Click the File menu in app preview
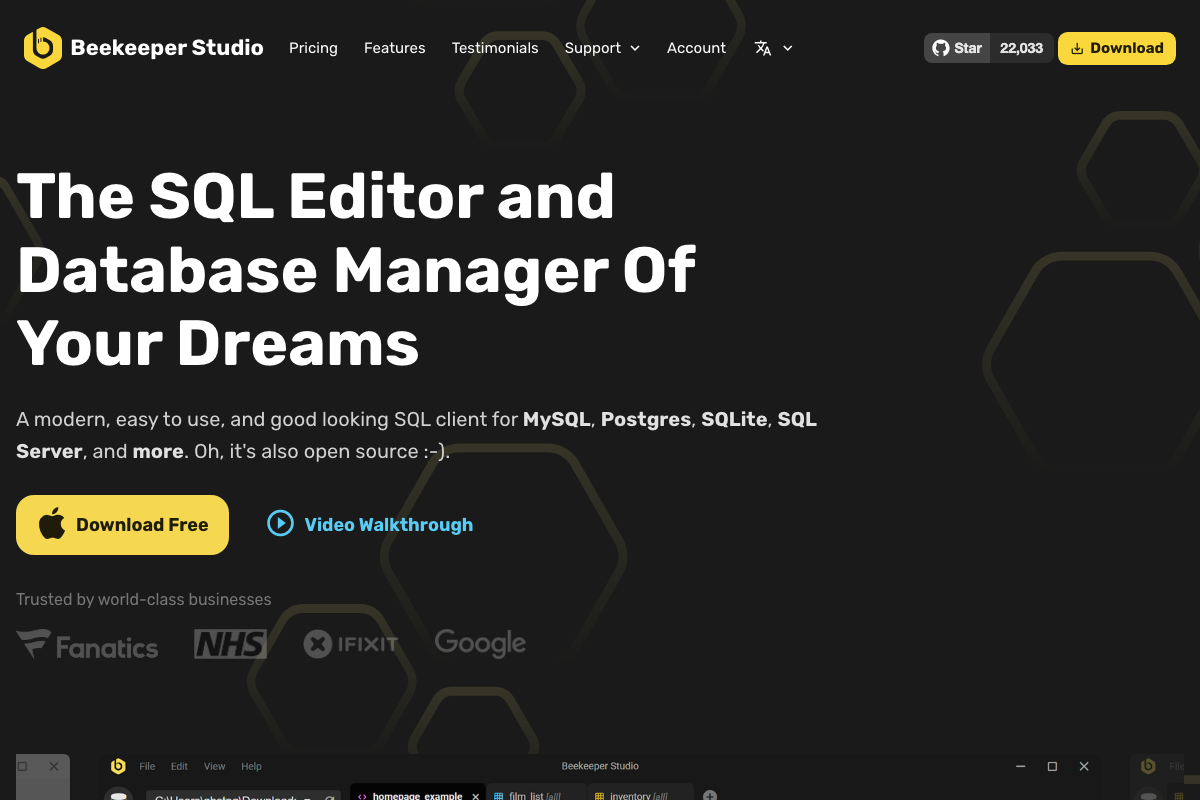 147,766
